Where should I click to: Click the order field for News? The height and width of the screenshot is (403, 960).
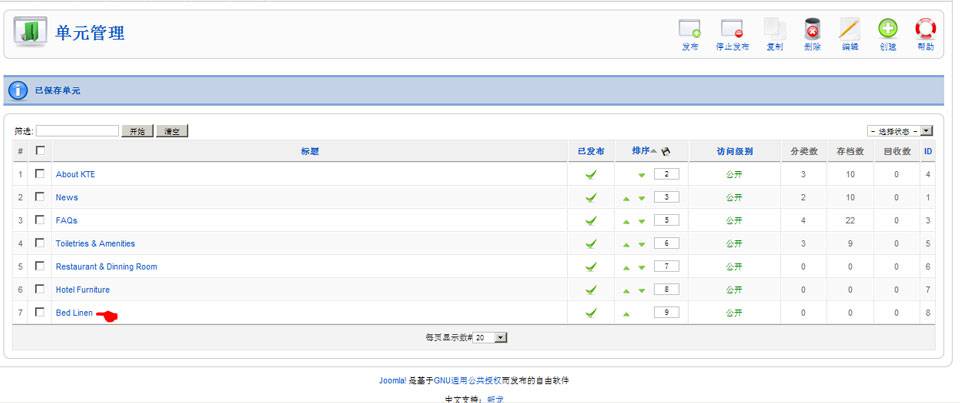click(x=666, y=197)
